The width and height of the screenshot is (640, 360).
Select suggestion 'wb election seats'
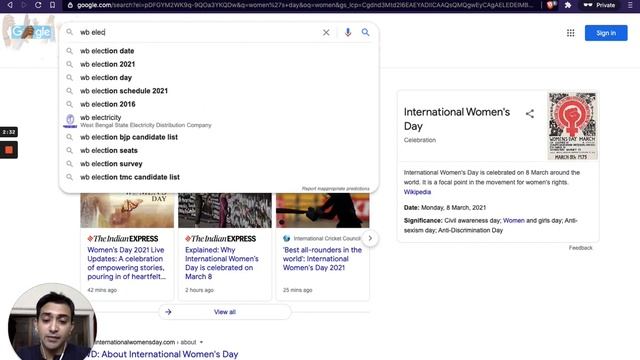(x=219, y=150)
